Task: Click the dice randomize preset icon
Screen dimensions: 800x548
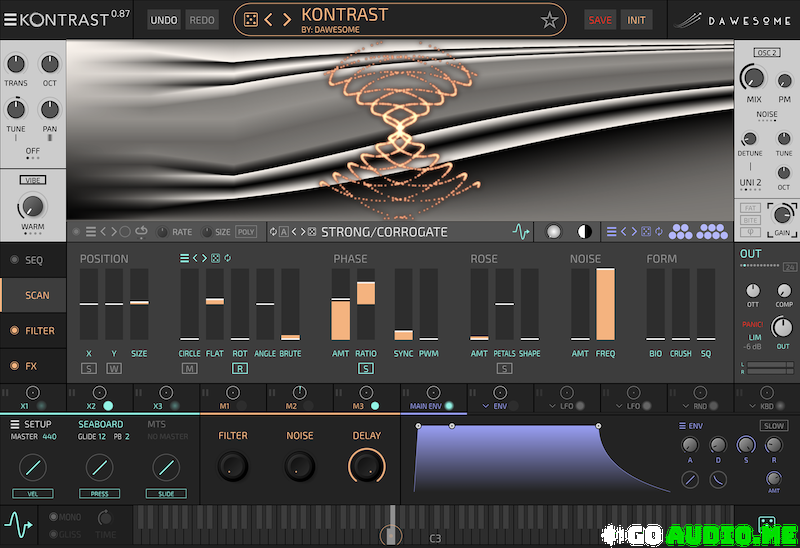Action: click(x=250, y=20)
